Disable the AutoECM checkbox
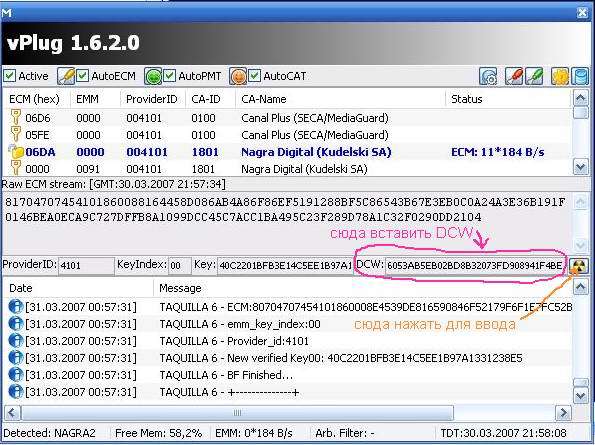Screen dimensions: 595x445 point(82,76)
